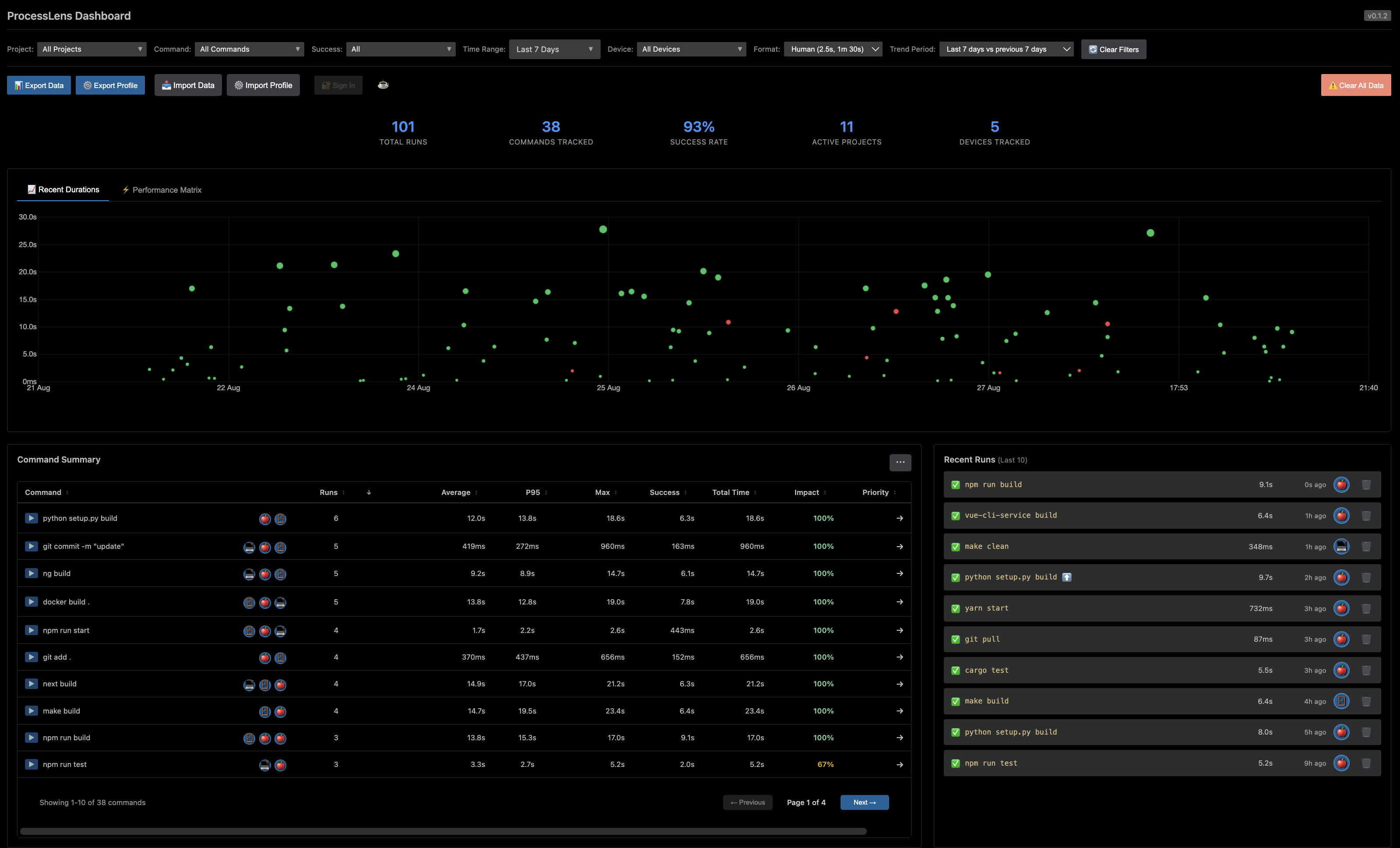Open the All Devices dropdown
Screen dimensions: 1400x848
[691, 49]
